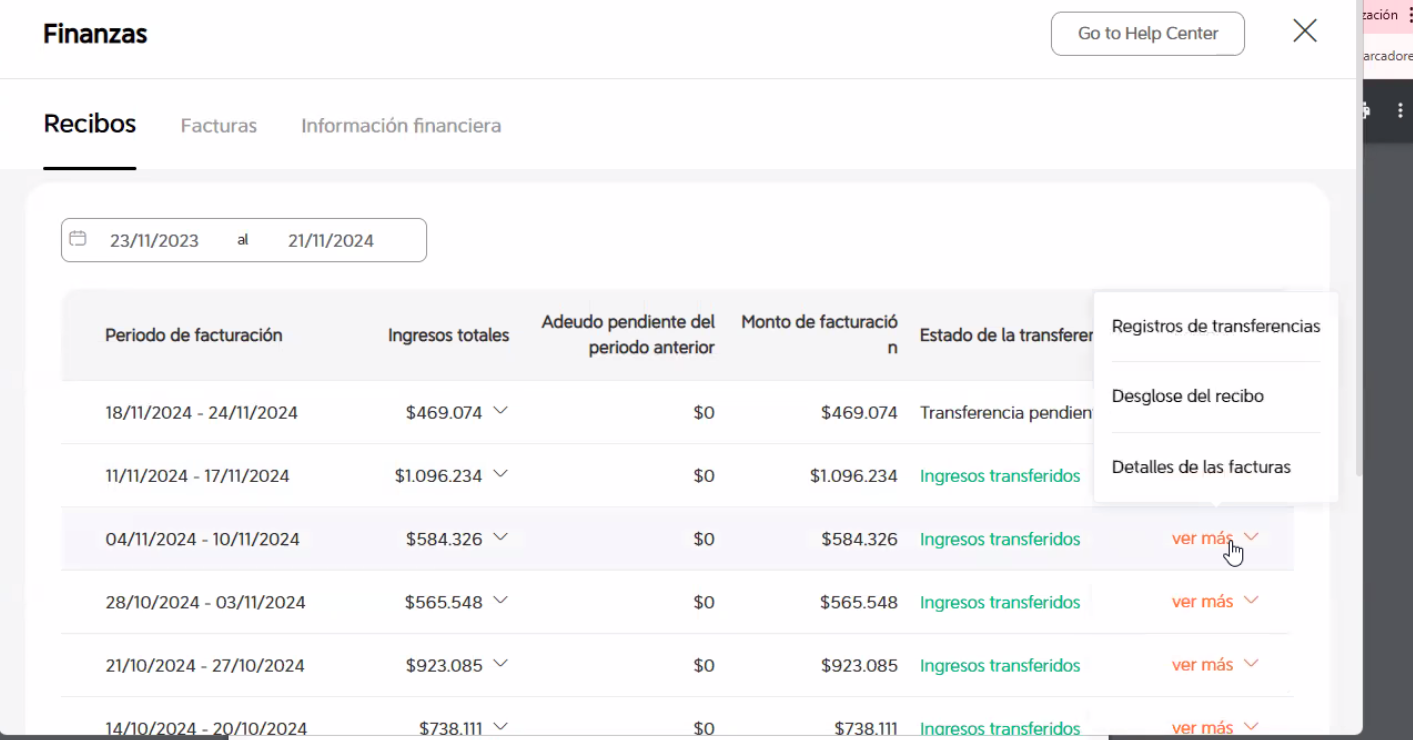Switch to the Facturas tab
Image resolution: width=1413 pixels, height=740 pixels.
click(x=219, y=126)
